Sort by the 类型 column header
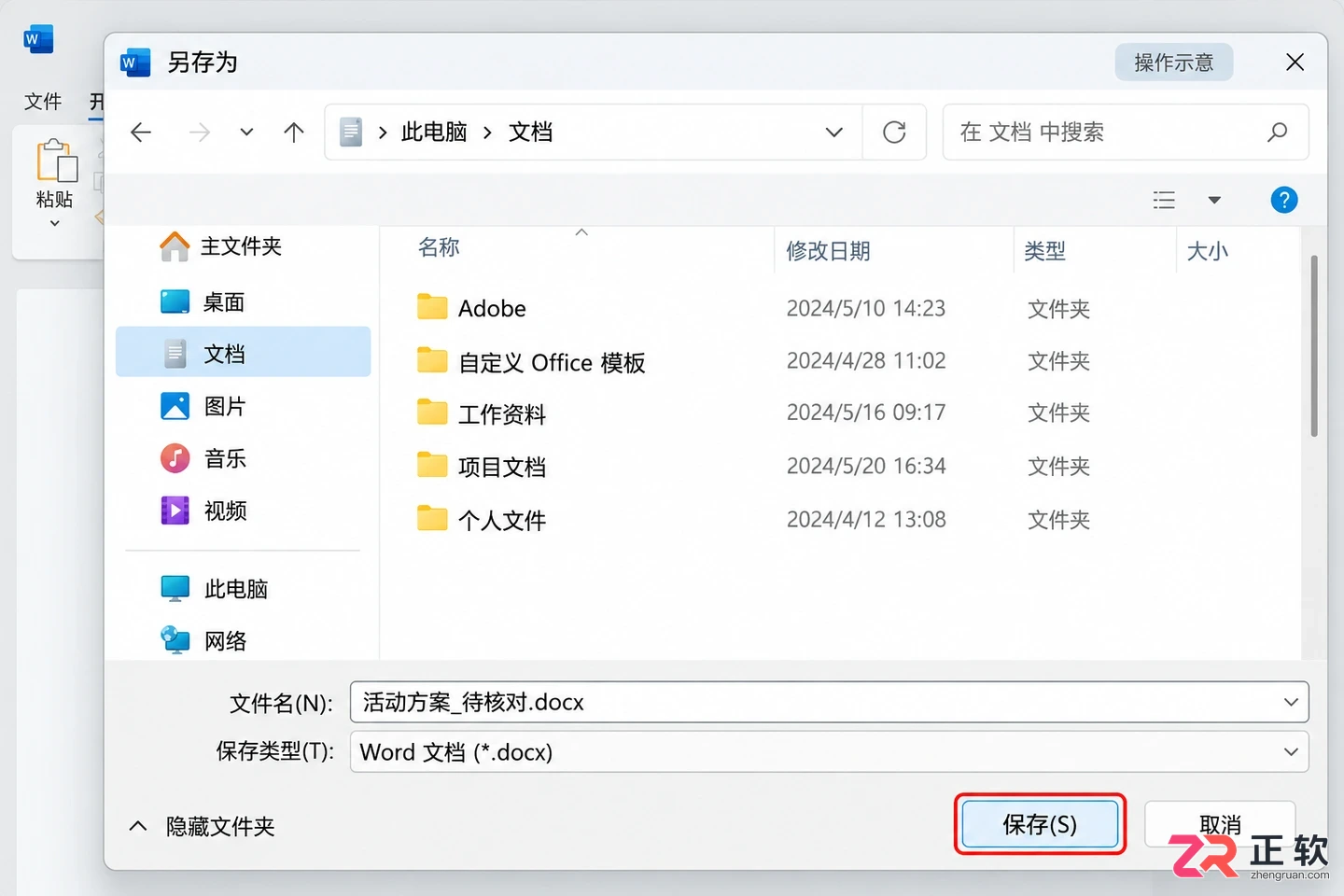This screenshot has height=896, width=1344. click(1044, 251)
